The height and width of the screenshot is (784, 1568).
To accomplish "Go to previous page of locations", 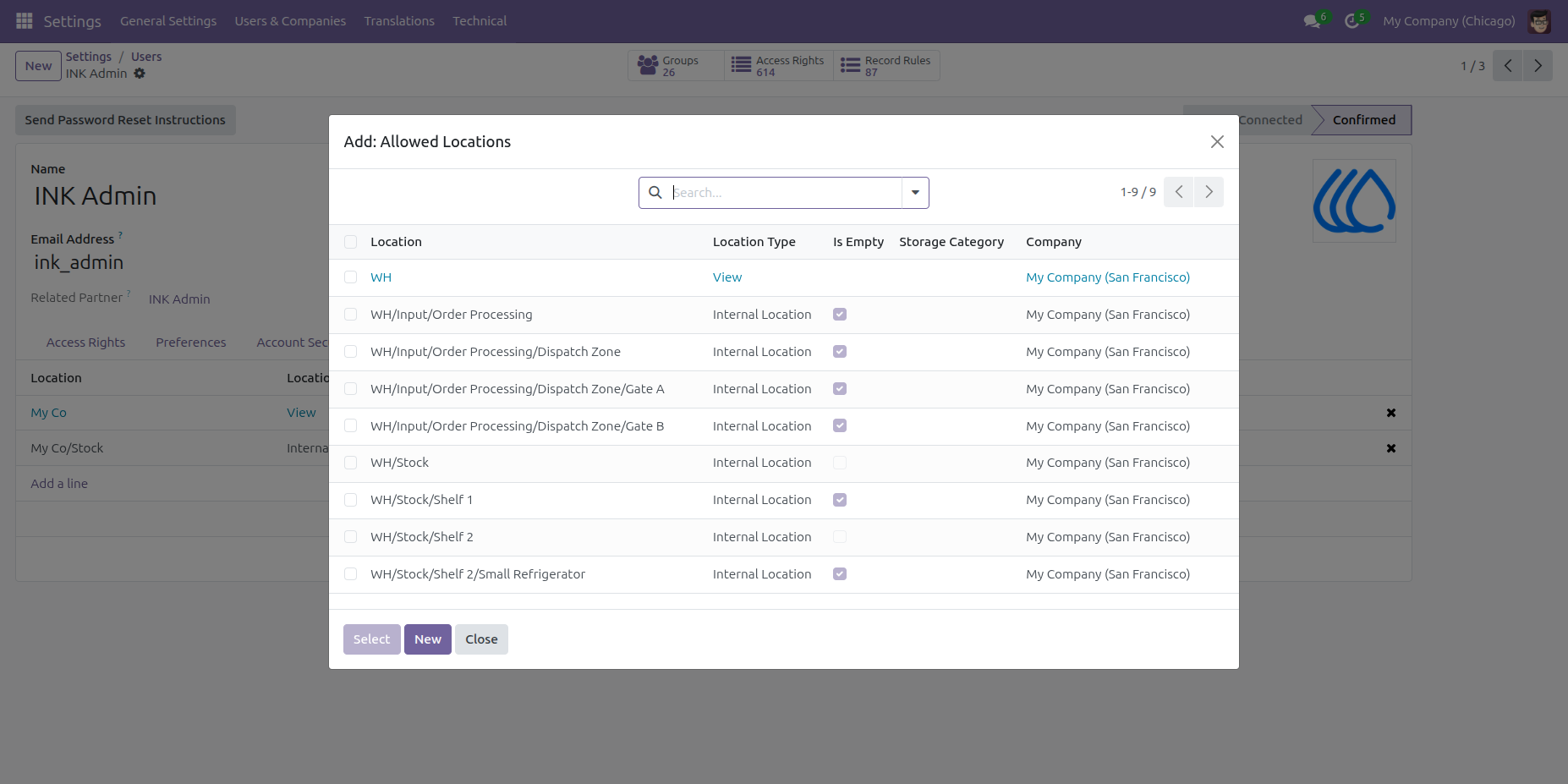I will coord(1179,192).
